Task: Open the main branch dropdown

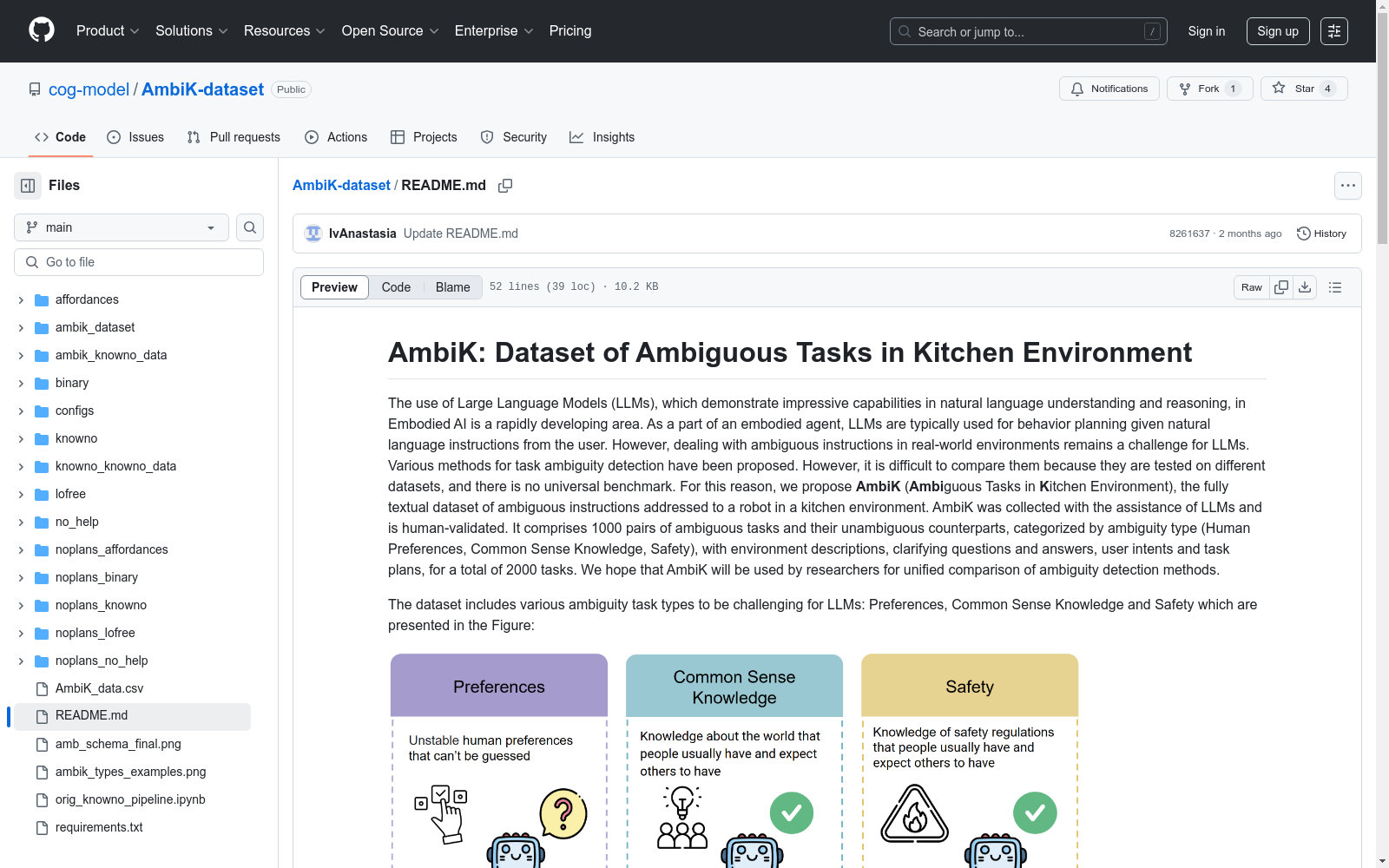Action: click(122, 227)
